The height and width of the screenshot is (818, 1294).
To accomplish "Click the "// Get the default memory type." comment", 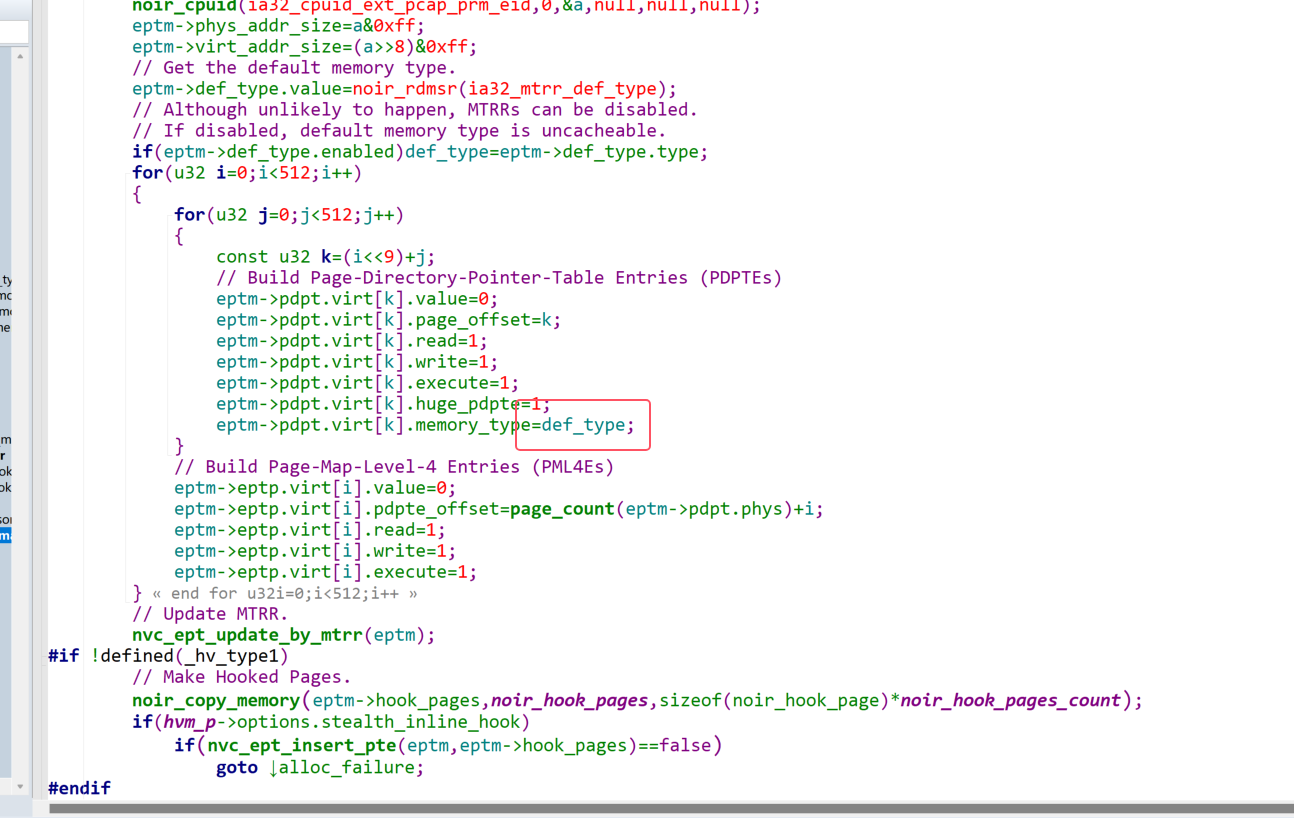I will tap(294, 68).
